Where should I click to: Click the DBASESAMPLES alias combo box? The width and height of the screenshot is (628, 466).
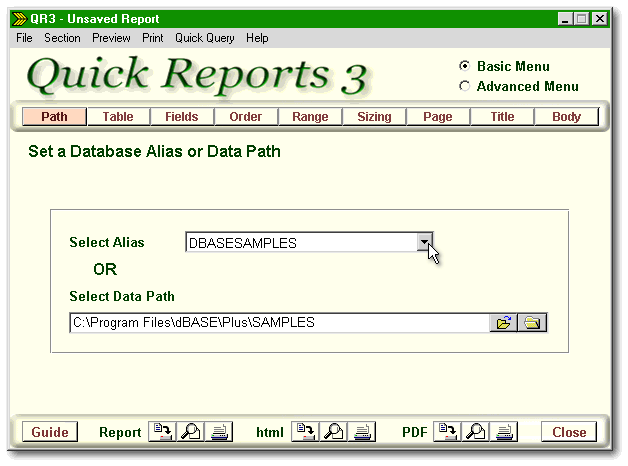[309, 242]
